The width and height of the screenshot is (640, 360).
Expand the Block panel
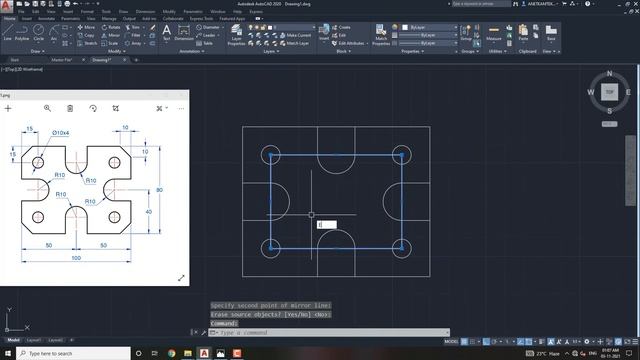tap(344, 51)
